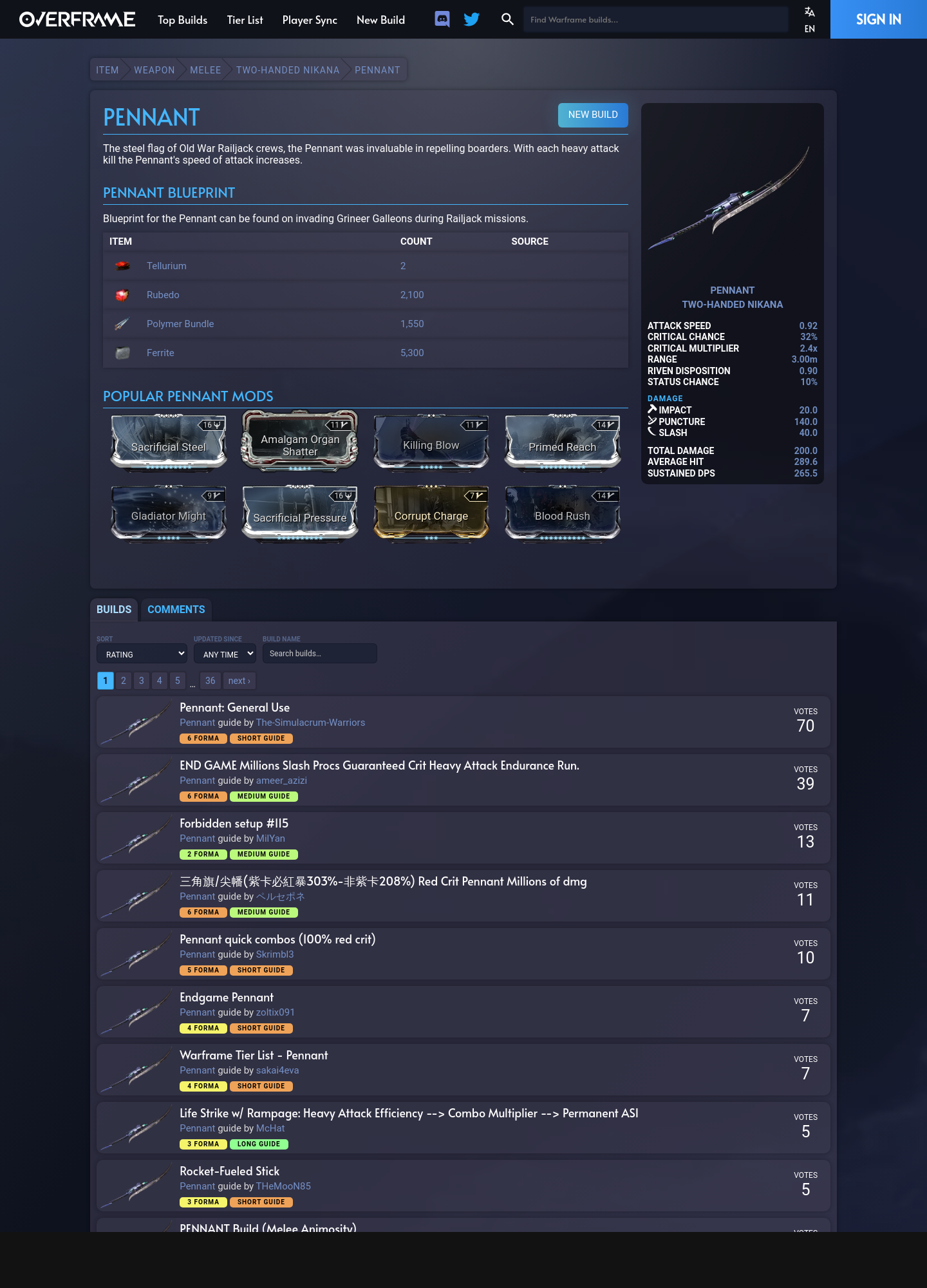The image size is (927, 1288).
Task: Click the Pennant: General Use build thumbnail
Action: 136,722
